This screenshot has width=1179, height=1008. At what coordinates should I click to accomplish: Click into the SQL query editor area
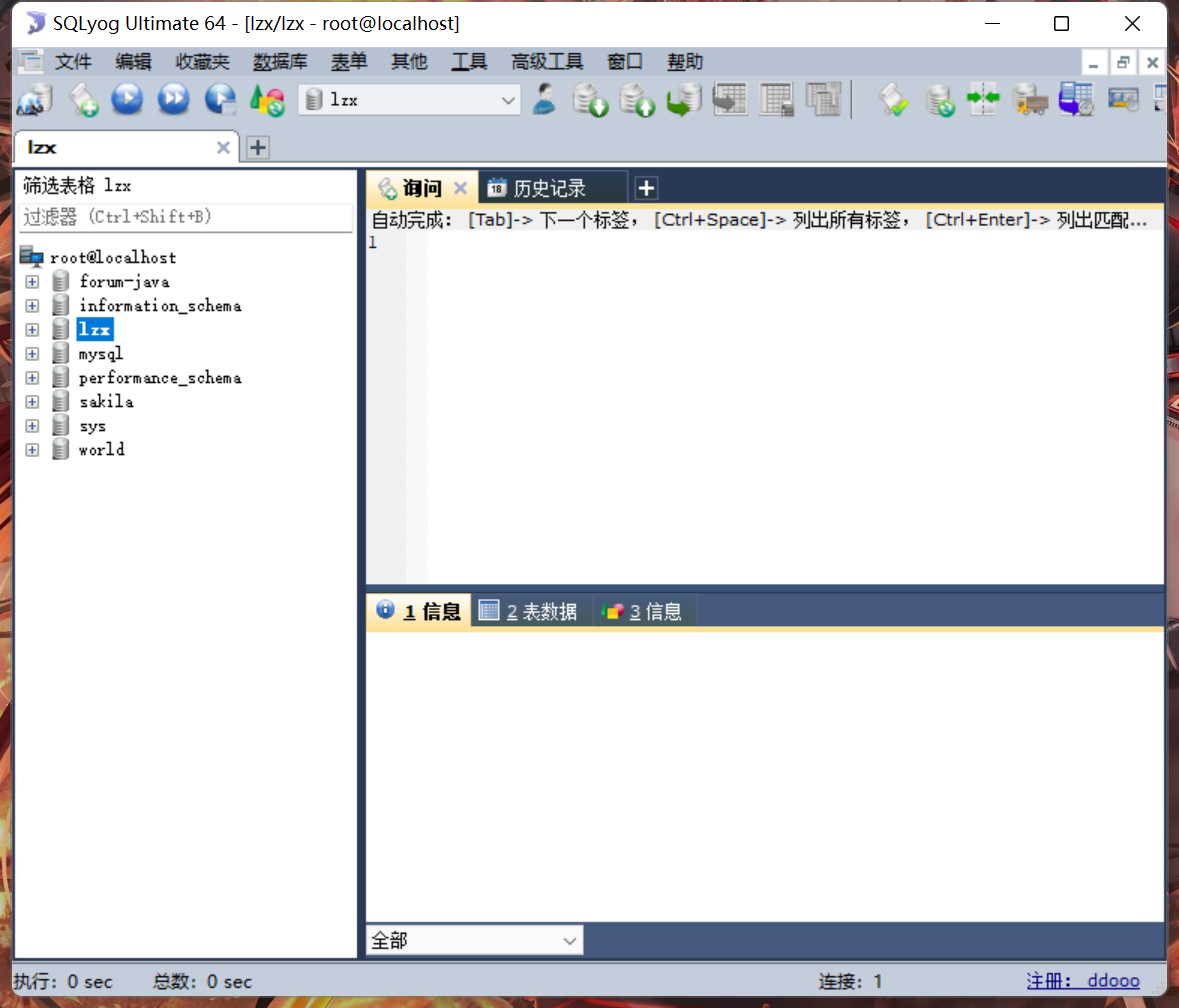[x=795, y=407]
